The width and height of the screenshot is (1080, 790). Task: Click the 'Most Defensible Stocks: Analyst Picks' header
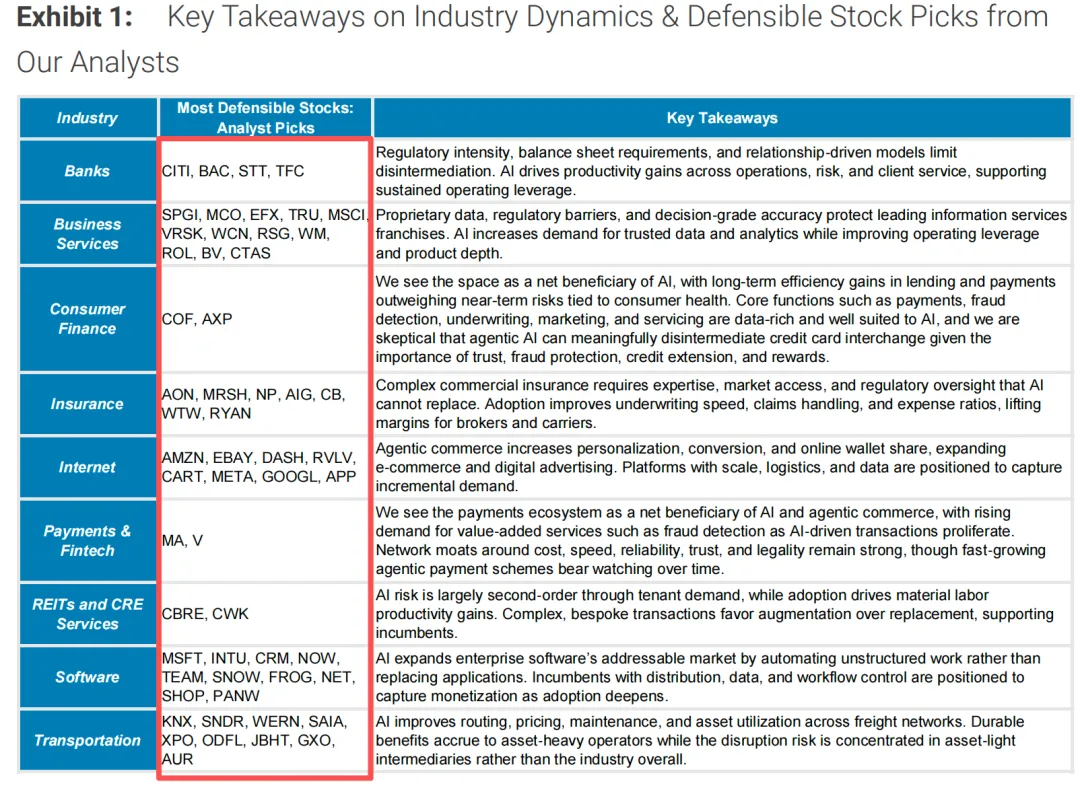[265, 118]
